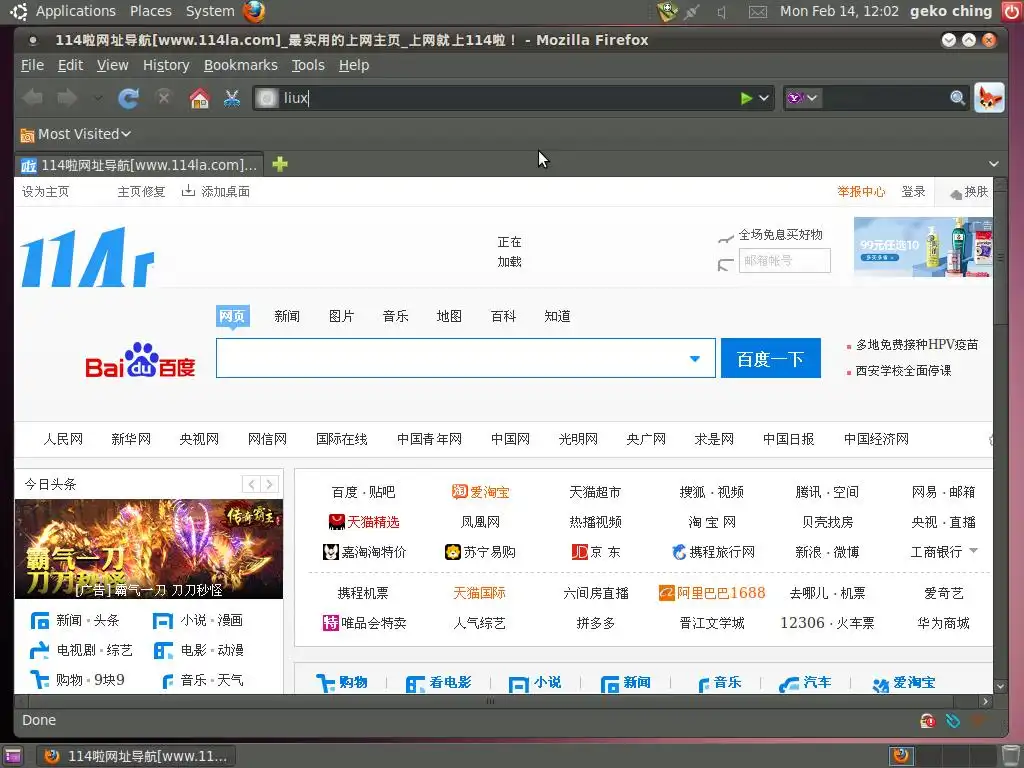Click the 设为主页 link

45,191
